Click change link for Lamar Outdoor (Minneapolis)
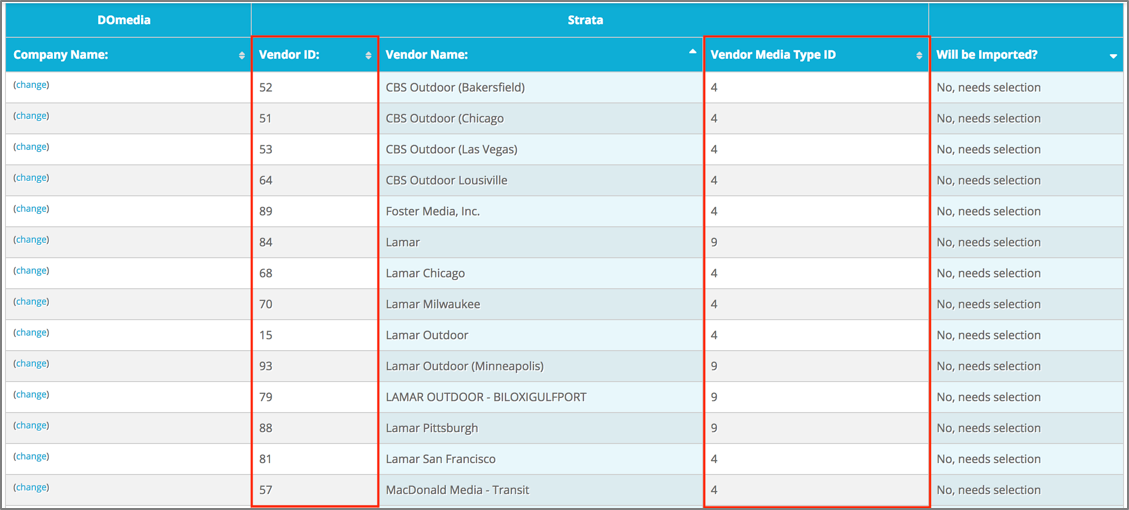 tap(32, 364)
